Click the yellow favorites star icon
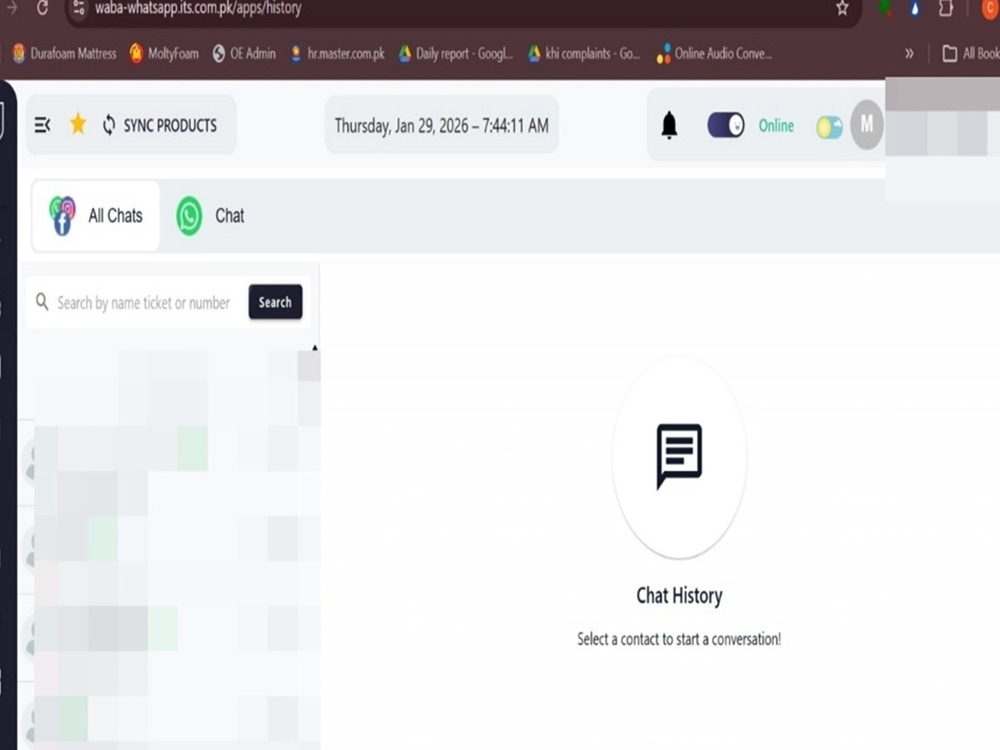The width and height of the screenshot is (1000, 750). [x=78, y=124]
